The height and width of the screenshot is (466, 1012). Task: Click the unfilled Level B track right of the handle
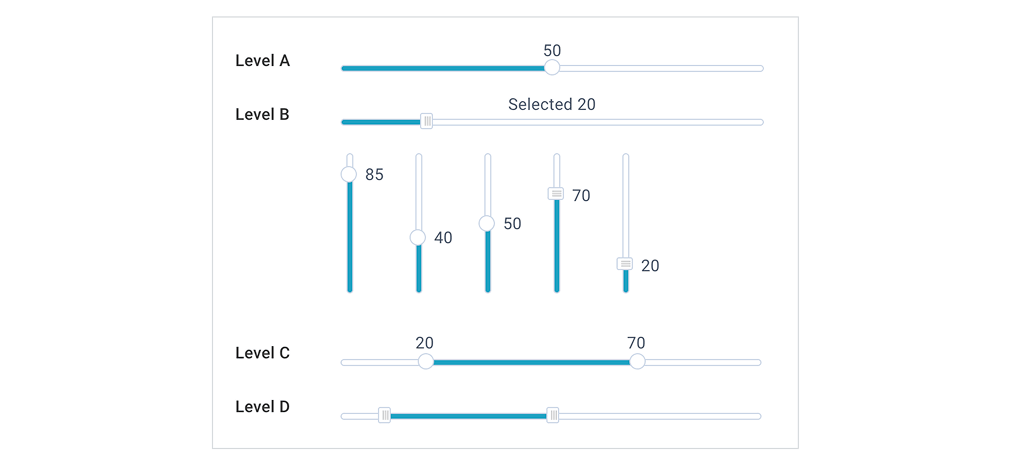[600, 122]
